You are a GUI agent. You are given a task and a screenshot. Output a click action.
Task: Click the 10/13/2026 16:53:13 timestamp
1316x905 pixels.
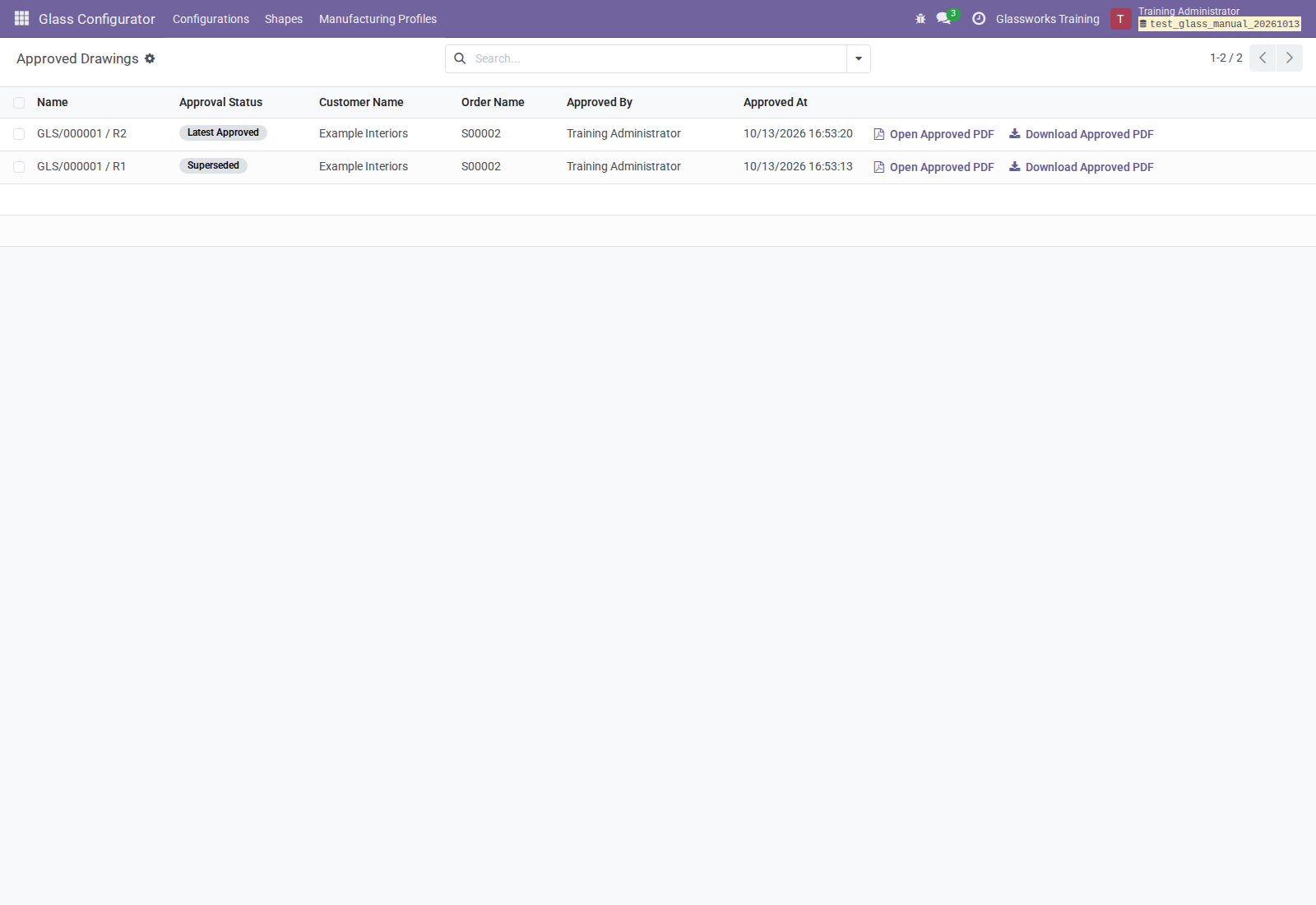(798, 166)
